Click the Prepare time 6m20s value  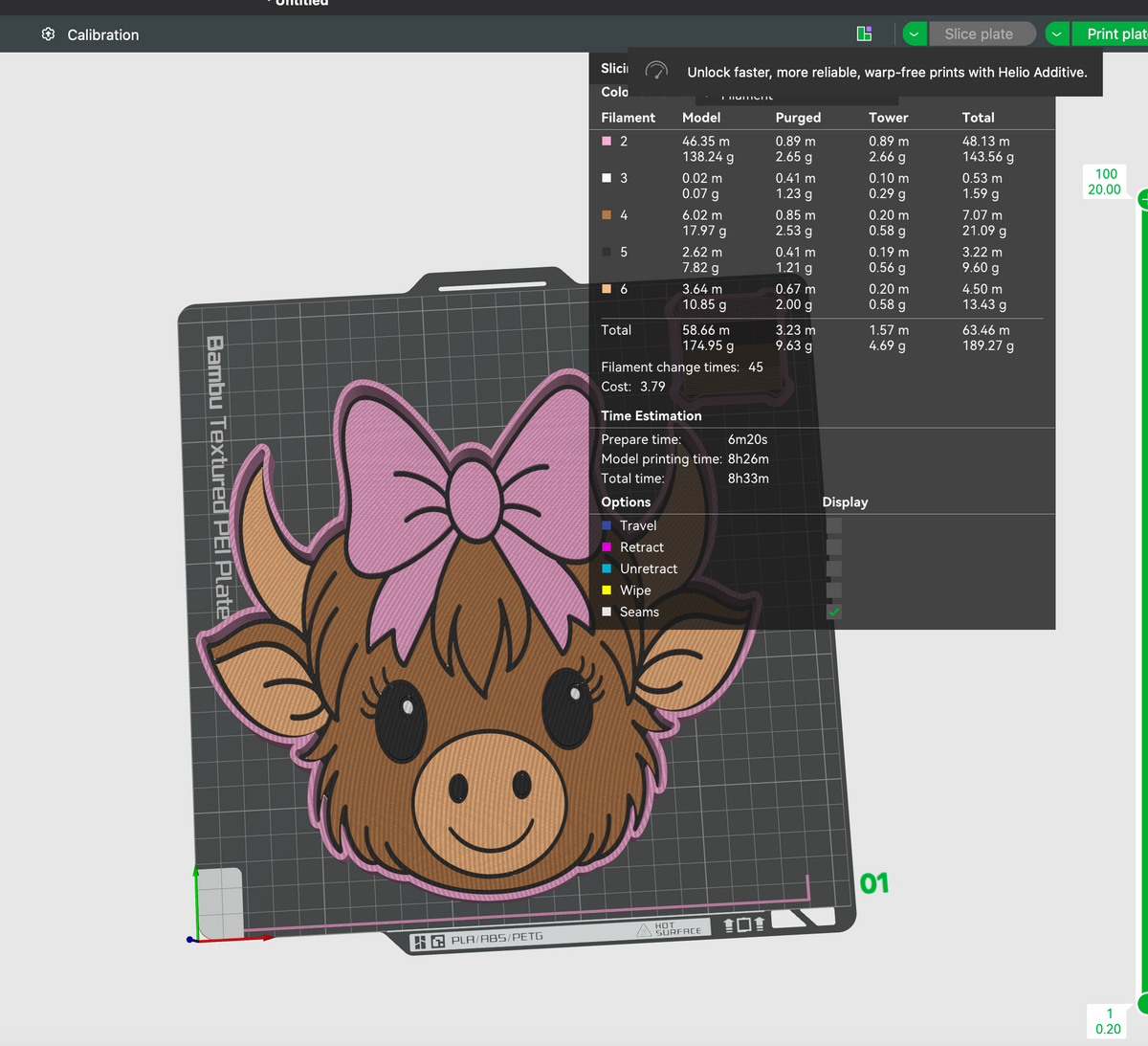coord(747,439)
